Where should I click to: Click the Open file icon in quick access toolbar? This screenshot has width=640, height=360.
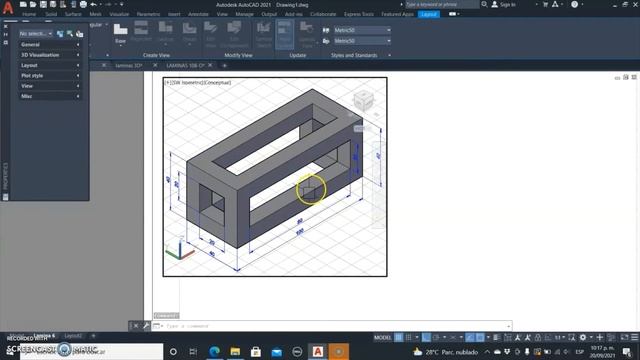33,4
